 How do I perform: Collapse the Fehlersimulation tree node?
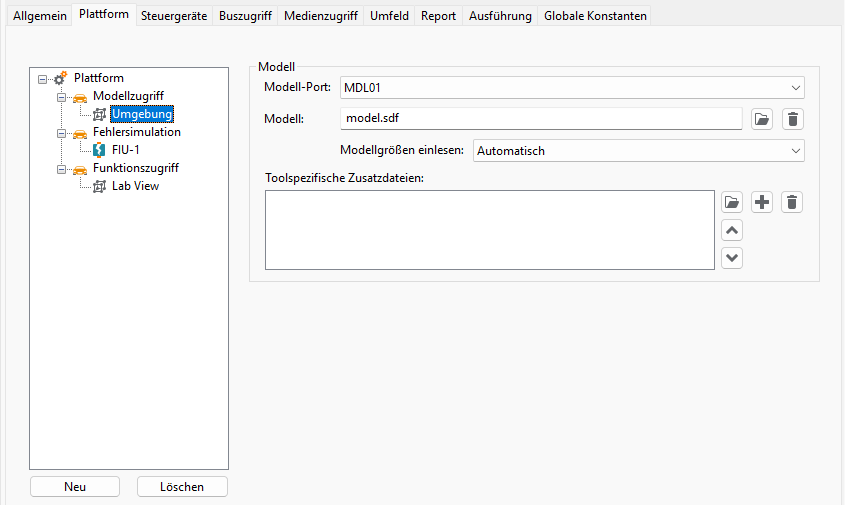61,133
